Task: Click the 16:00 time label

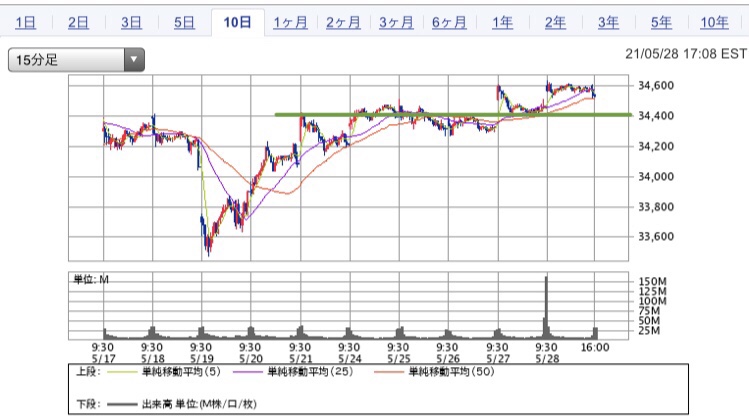Action: (x=595, y=347)
